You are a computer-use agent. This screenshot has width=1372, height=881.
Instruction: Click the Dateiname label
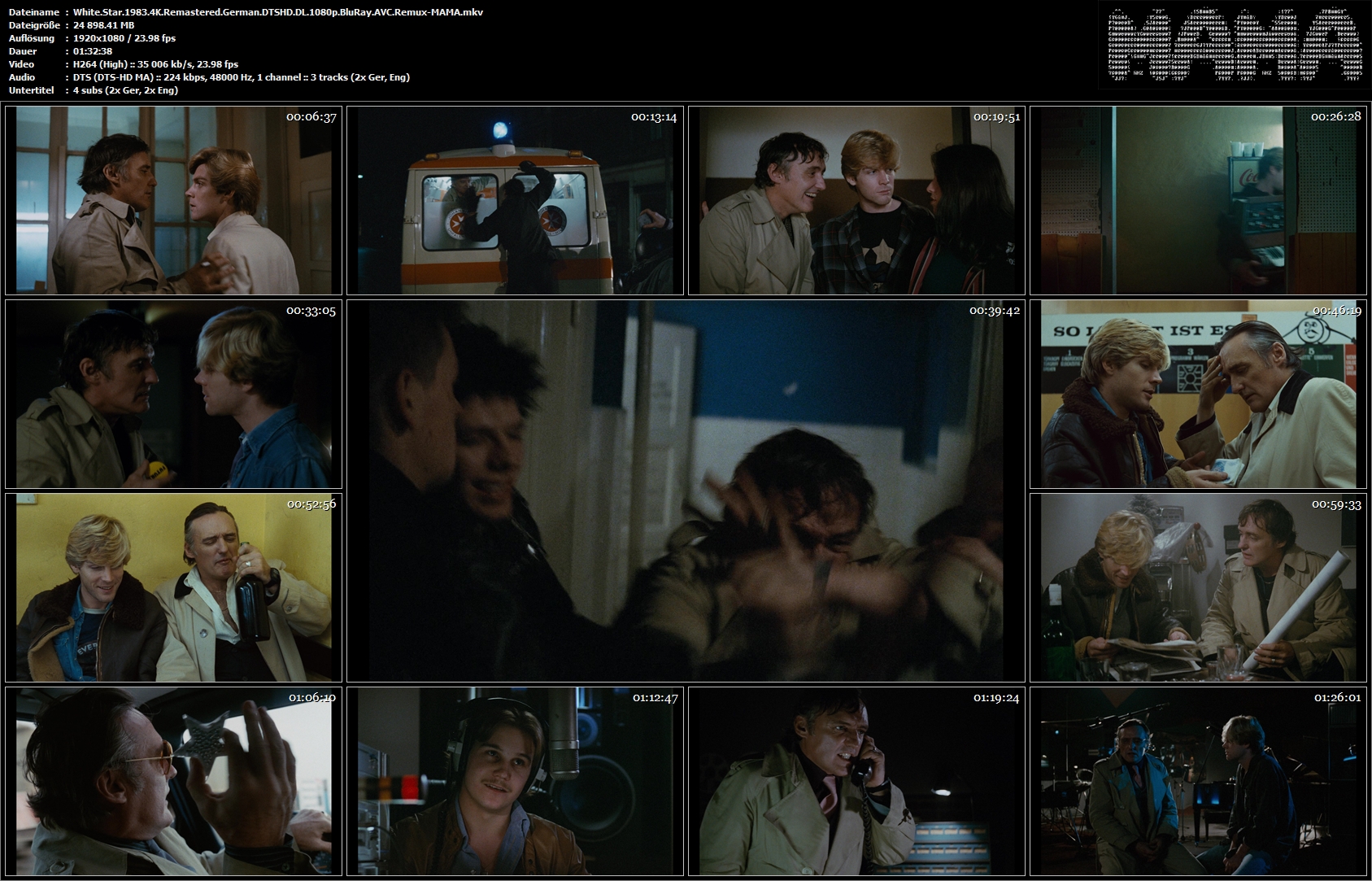[x=32, y=12]
